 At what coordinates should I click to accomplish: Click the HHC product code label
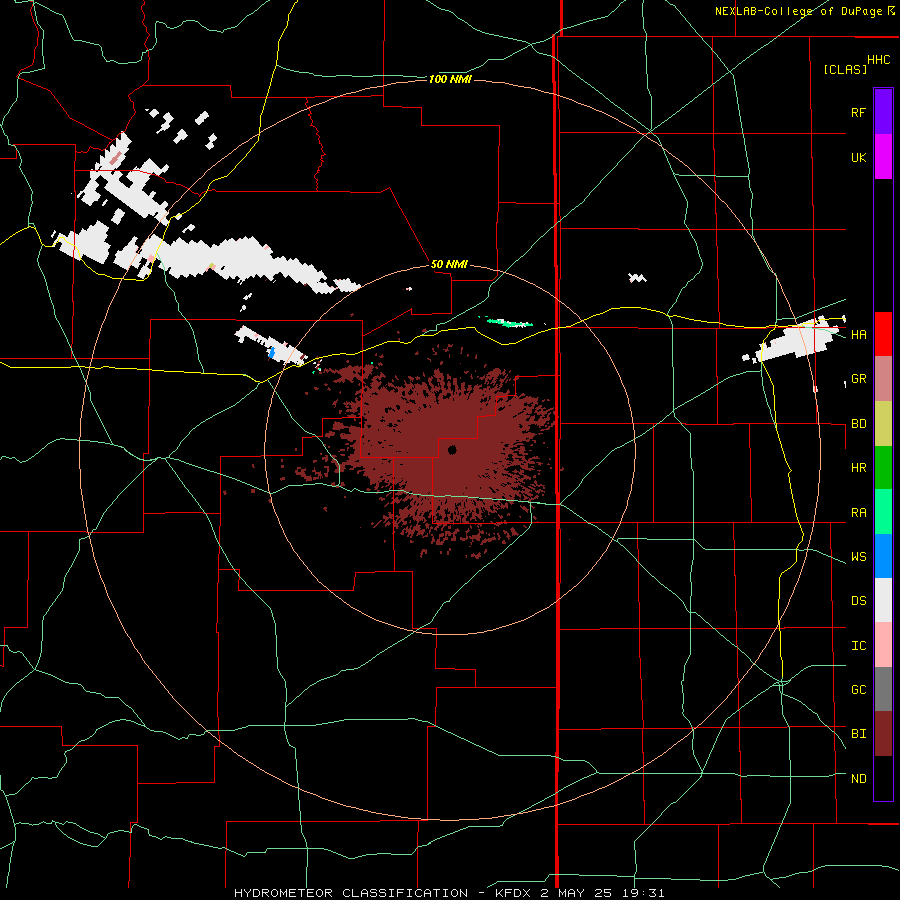pos(879,60)
